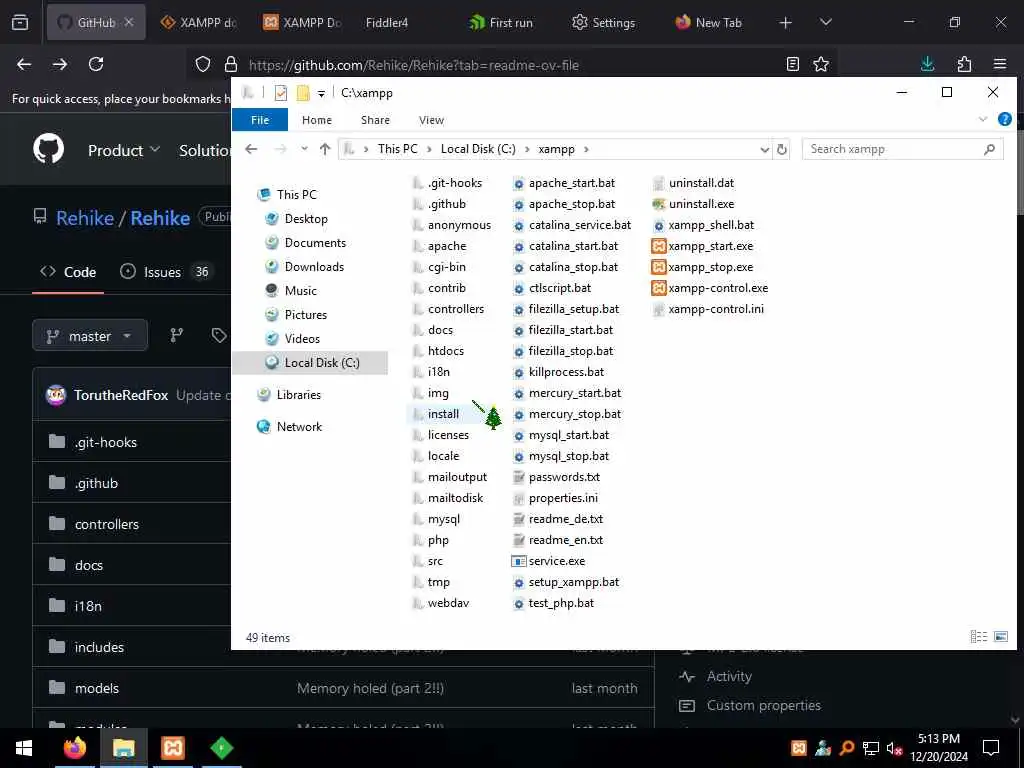Open Firefox from the Windows taskbar
This screenshot has width=1024, height=768.
(x=74, y=748)
